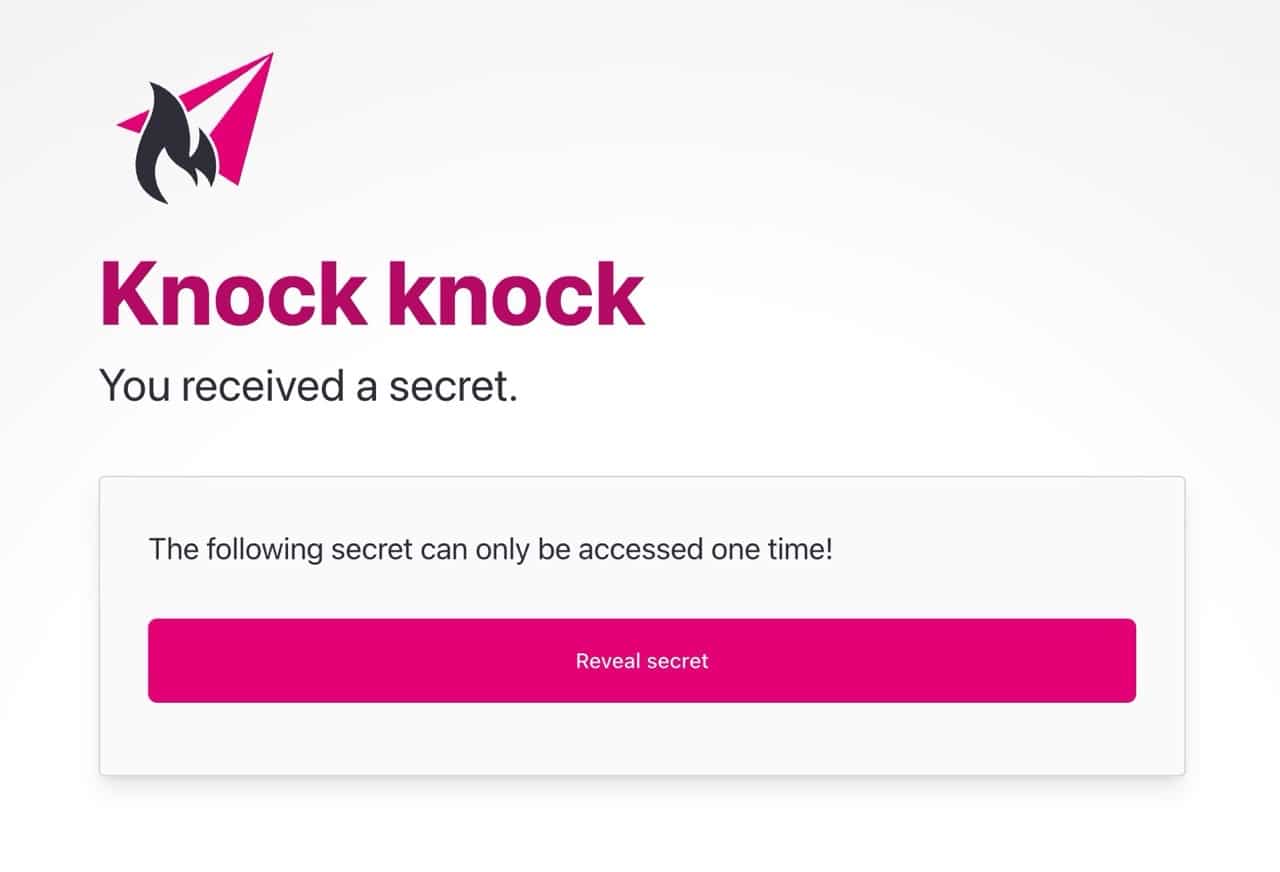Click the 'Knock knock' heading
The width and height of the screenshot is (1280, 872).
click(x=372, y=293)
